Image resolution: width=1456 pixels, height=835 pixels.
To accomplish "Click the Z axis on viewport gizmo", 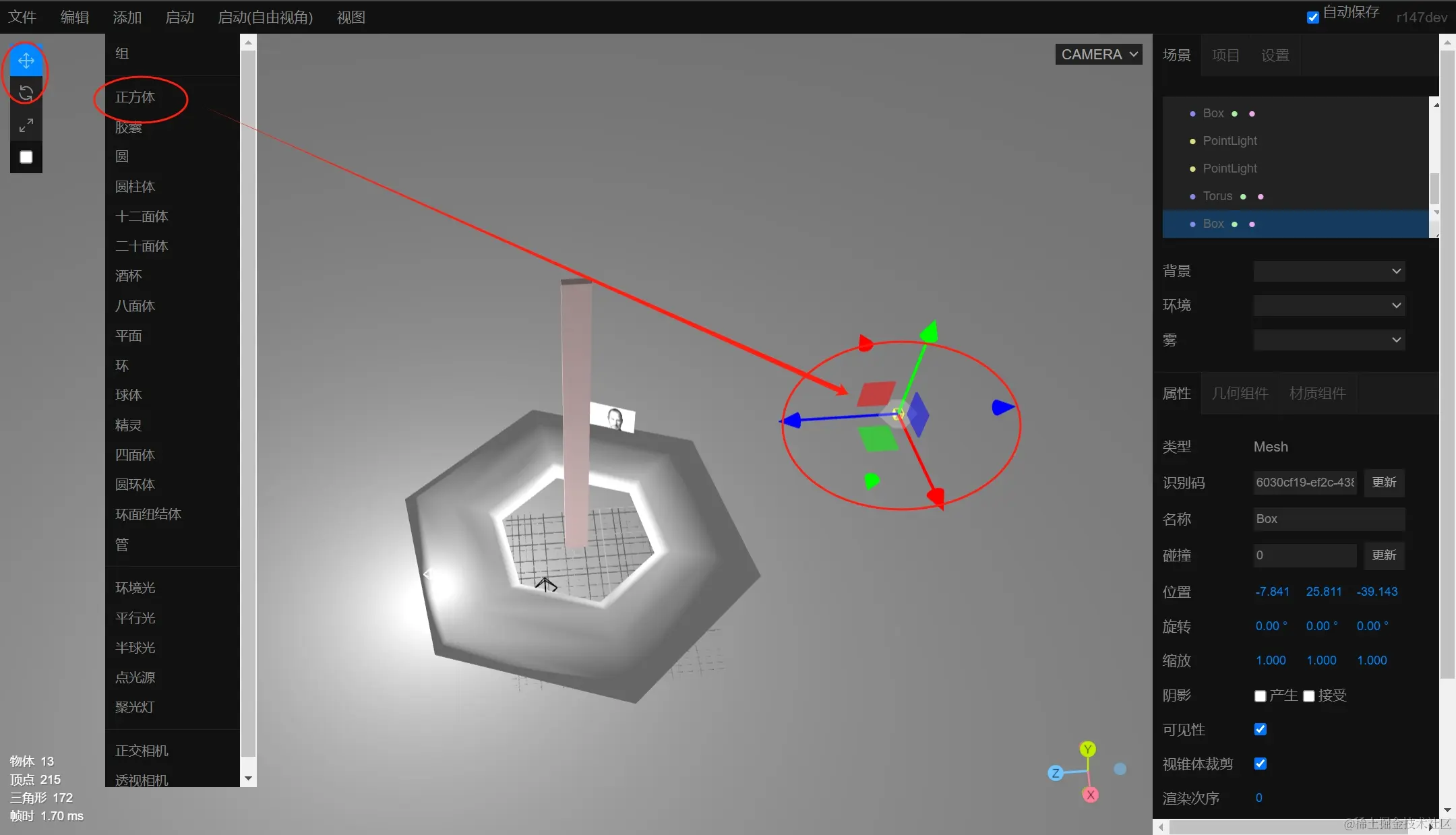I will (1056, 773).
